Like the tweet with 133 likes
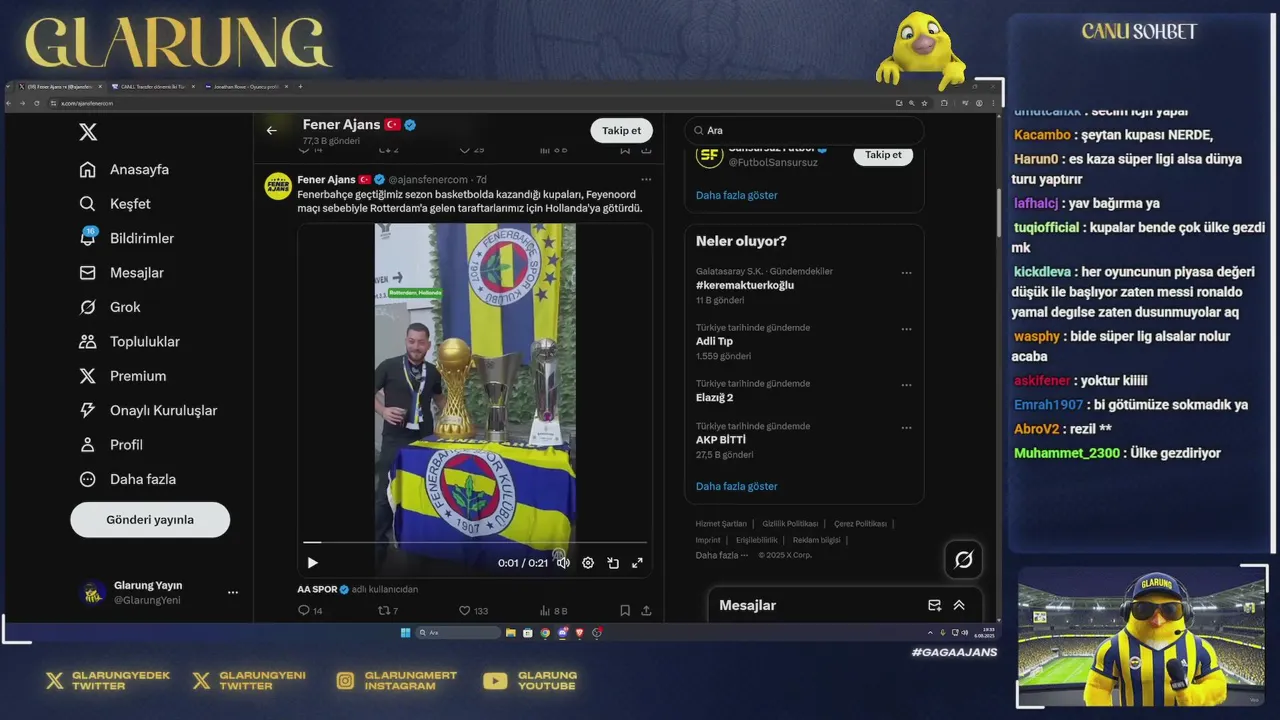1280x720 pixels. 473,611
